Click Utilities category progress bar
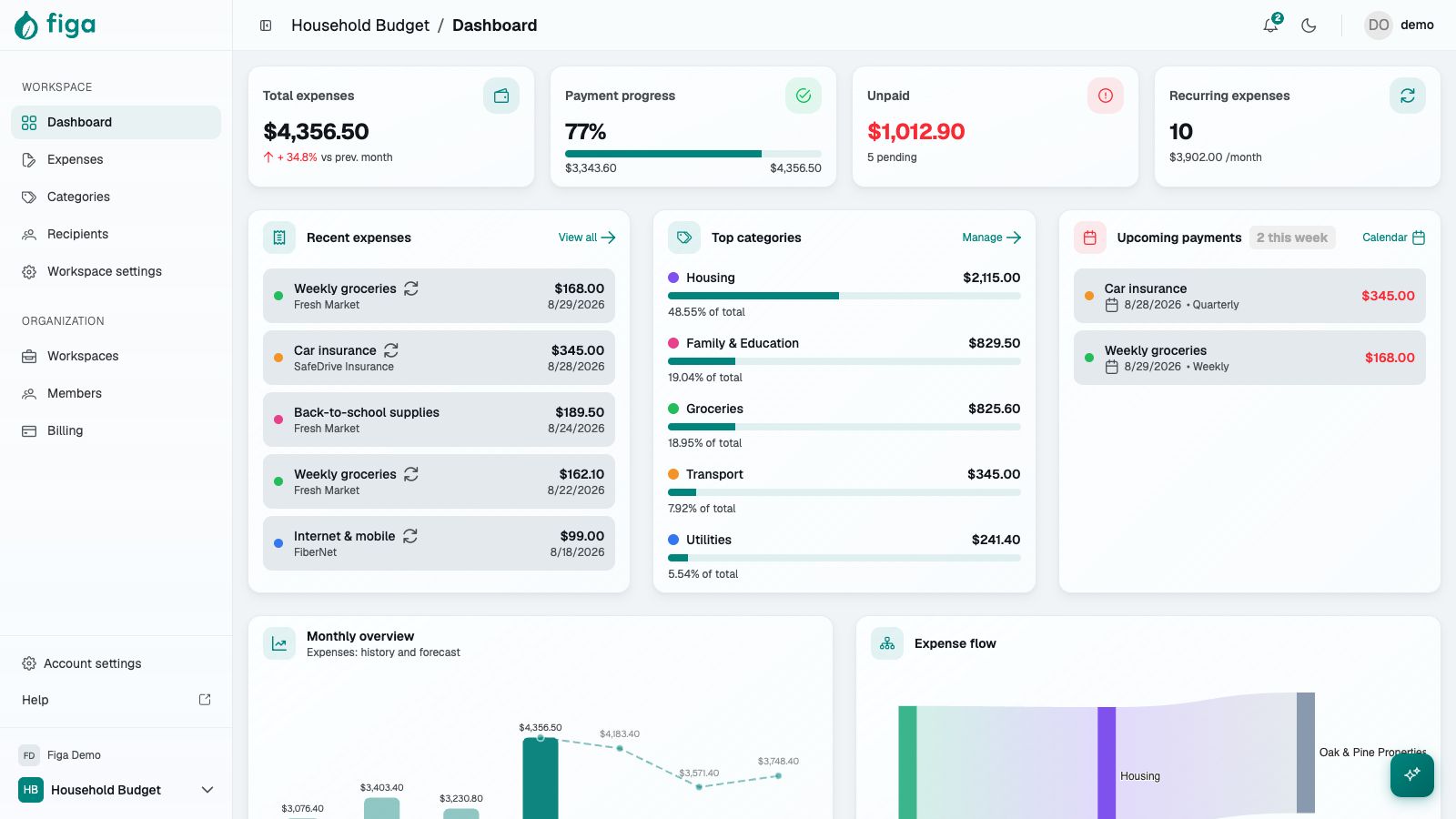Image resolution: width=1456 pixels, height=819 pixels. click(x=844, y=558)
